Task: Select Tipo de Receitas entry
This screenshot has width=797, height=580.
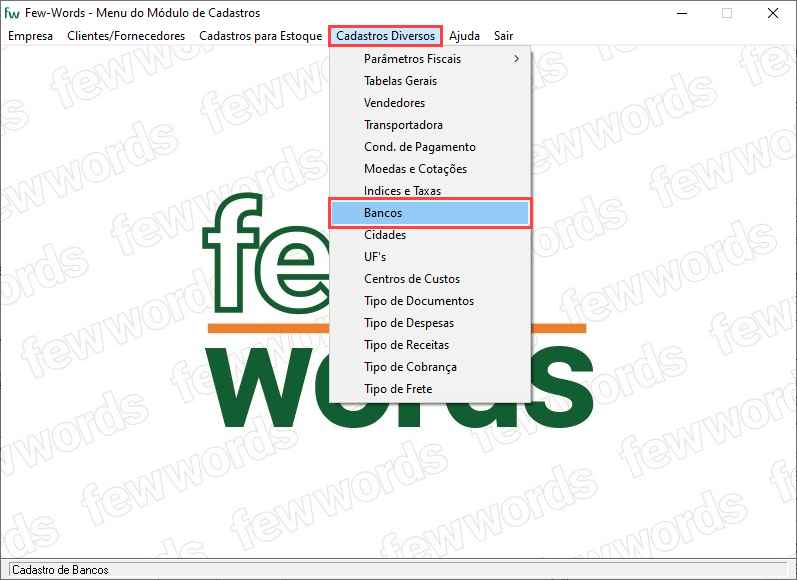Action: click(x=430, y=345)
